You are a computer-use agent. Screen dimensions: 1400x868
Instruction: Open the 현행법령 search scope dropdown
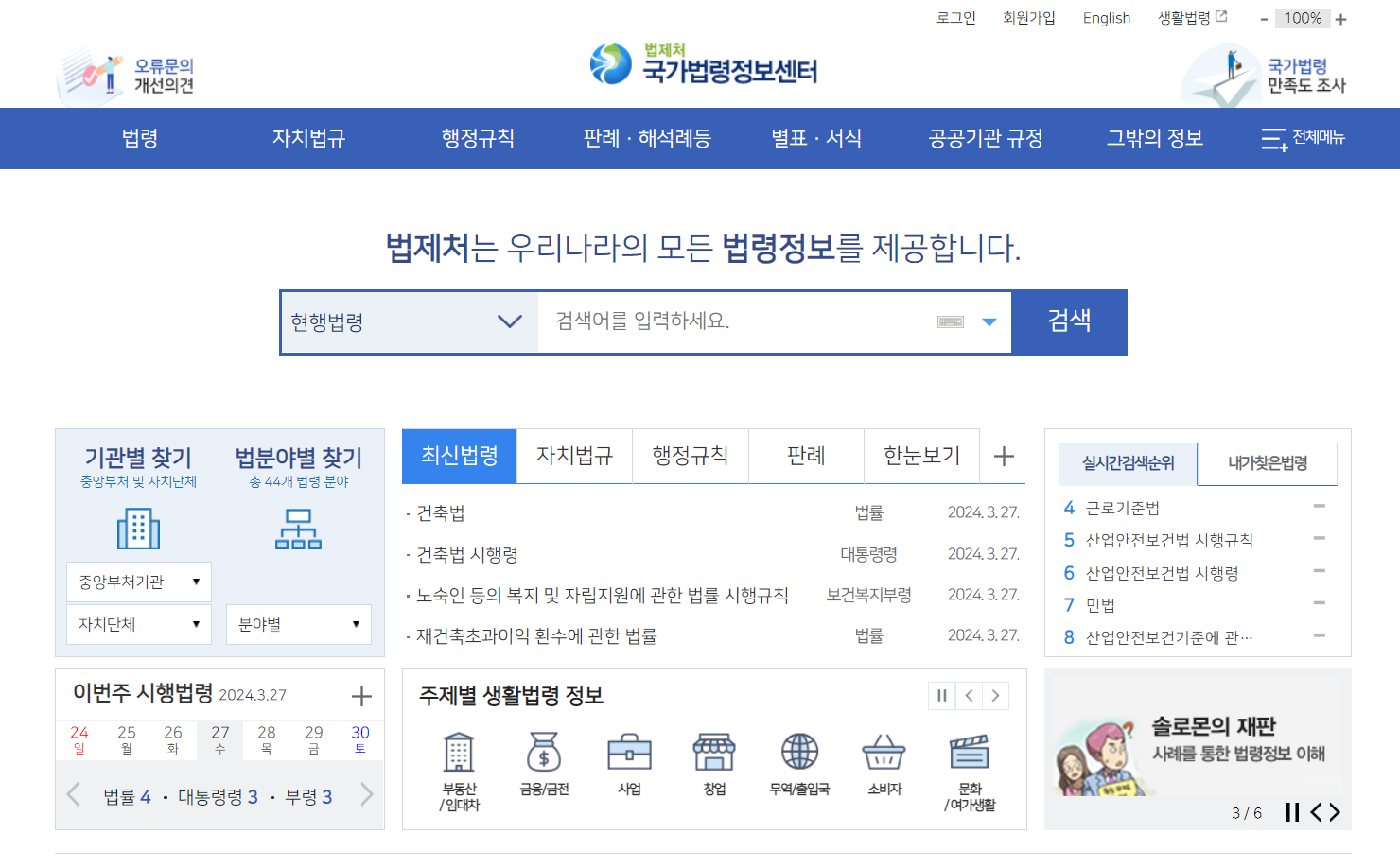point(409,322)
